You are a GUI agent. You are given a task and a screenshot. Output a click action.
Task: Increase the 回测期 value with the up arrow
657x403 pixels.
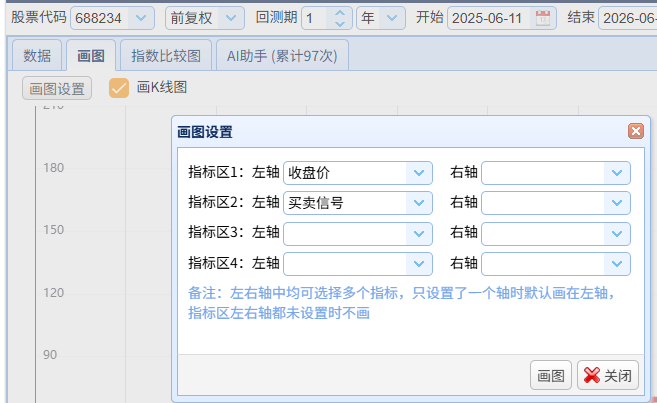tap(340, 13)
